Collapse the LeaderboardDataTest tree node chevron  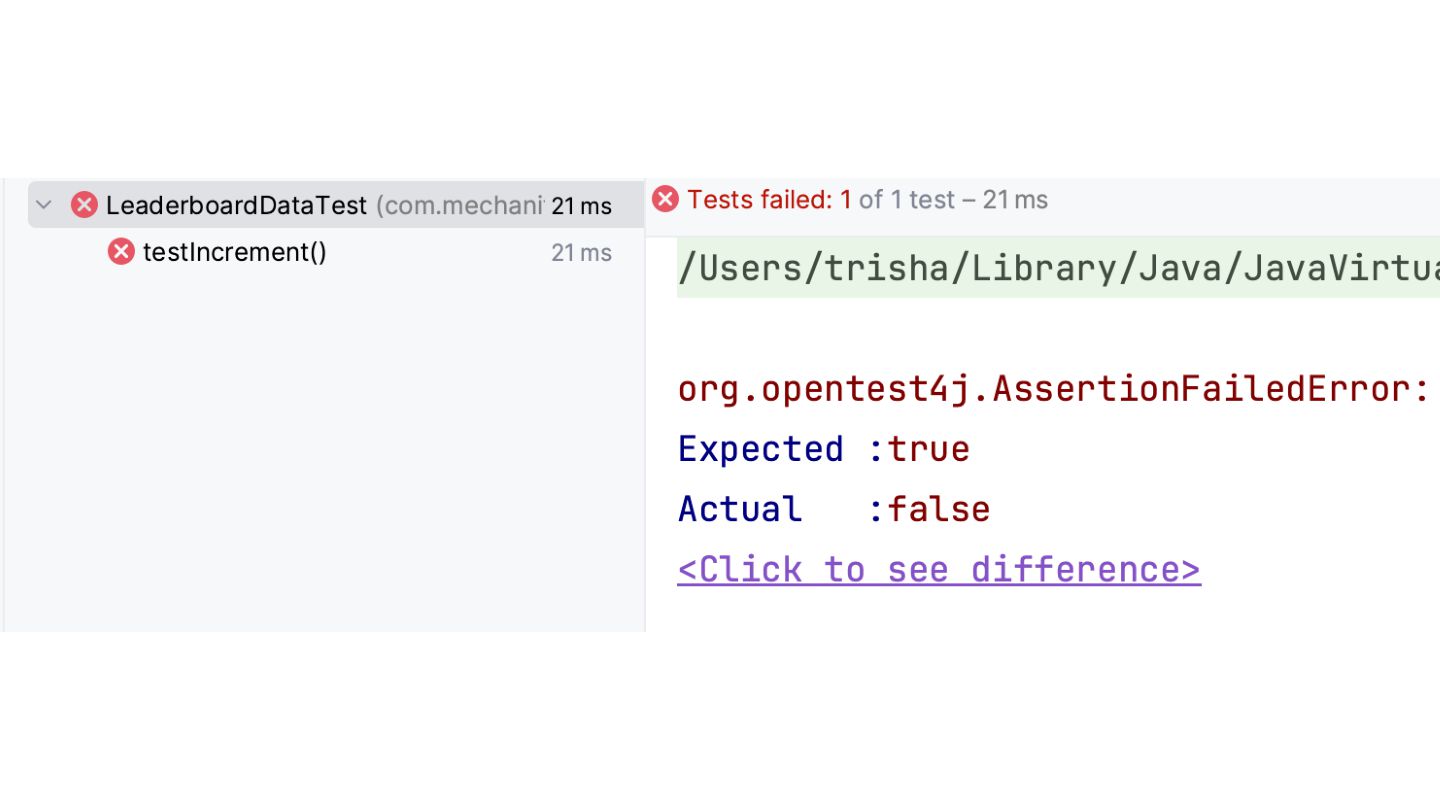tap(43, 205)
